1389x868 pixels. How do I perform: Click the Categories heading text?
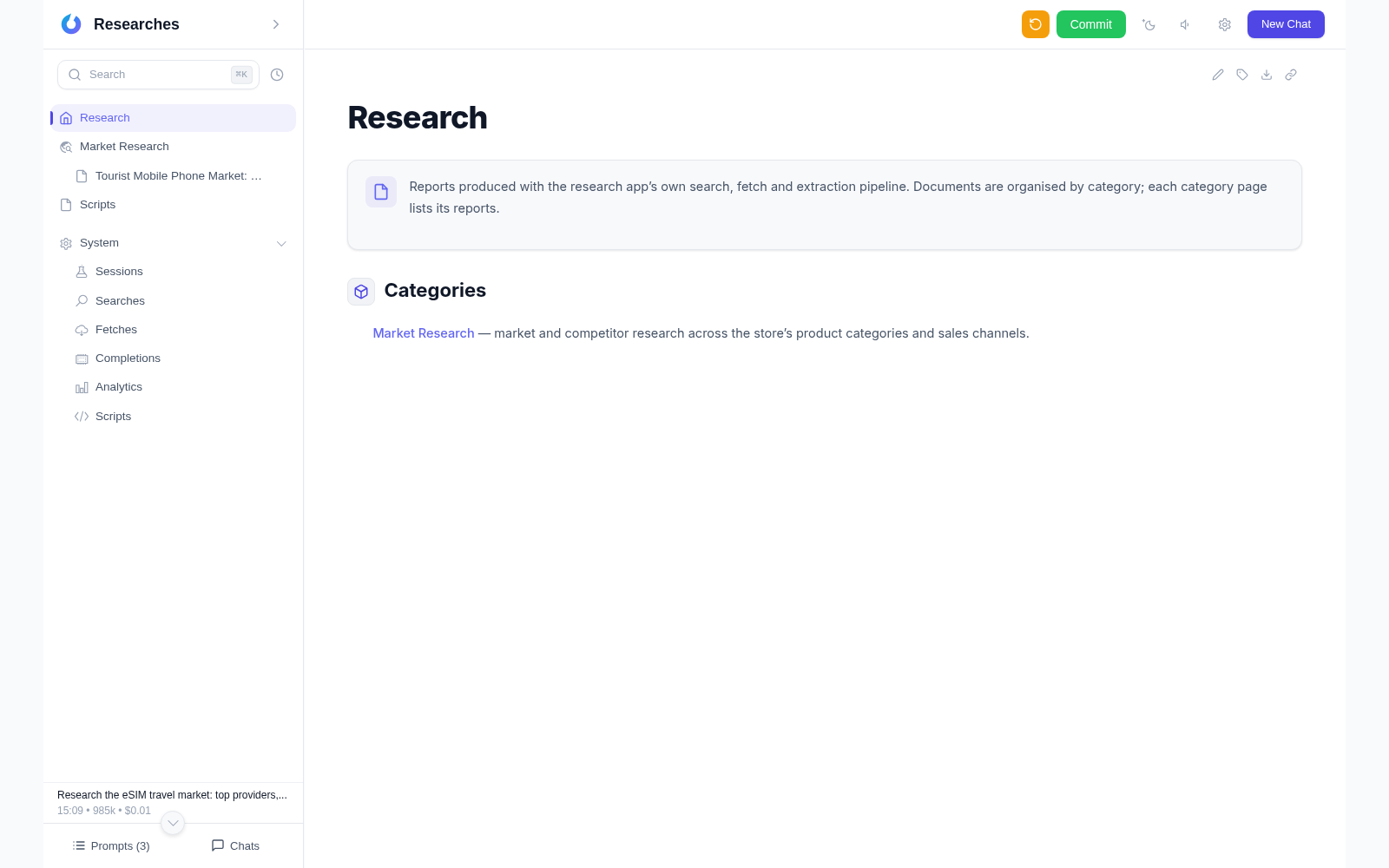(x=435, y=291)
